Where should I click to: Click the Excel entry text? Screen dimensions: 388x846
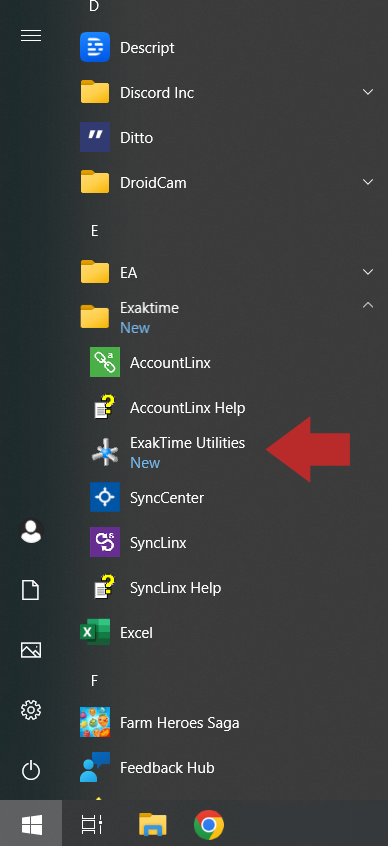point(137,633)
